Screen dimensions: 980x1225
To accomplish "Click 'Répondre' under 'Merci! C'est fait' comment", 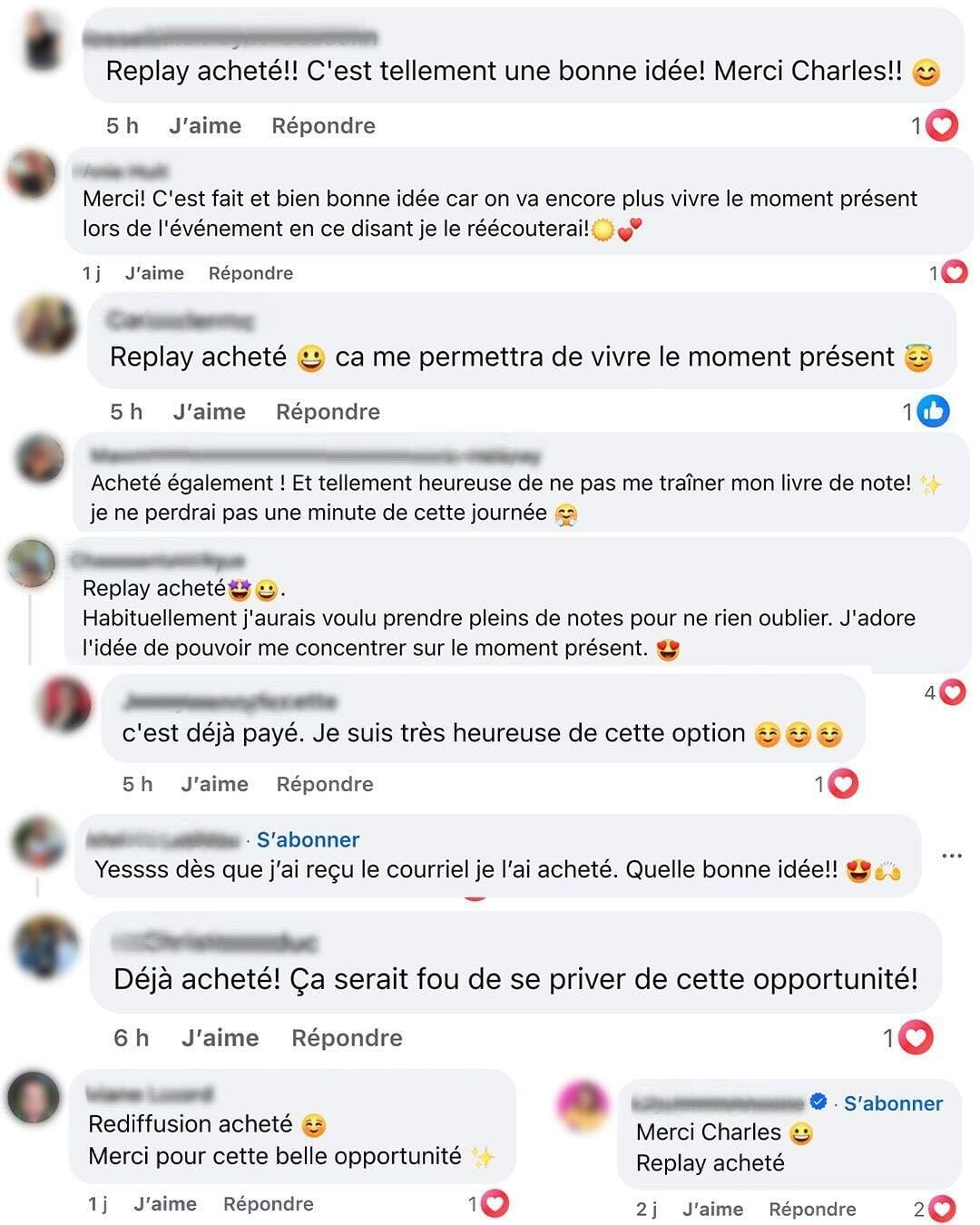I will point(250,273).
